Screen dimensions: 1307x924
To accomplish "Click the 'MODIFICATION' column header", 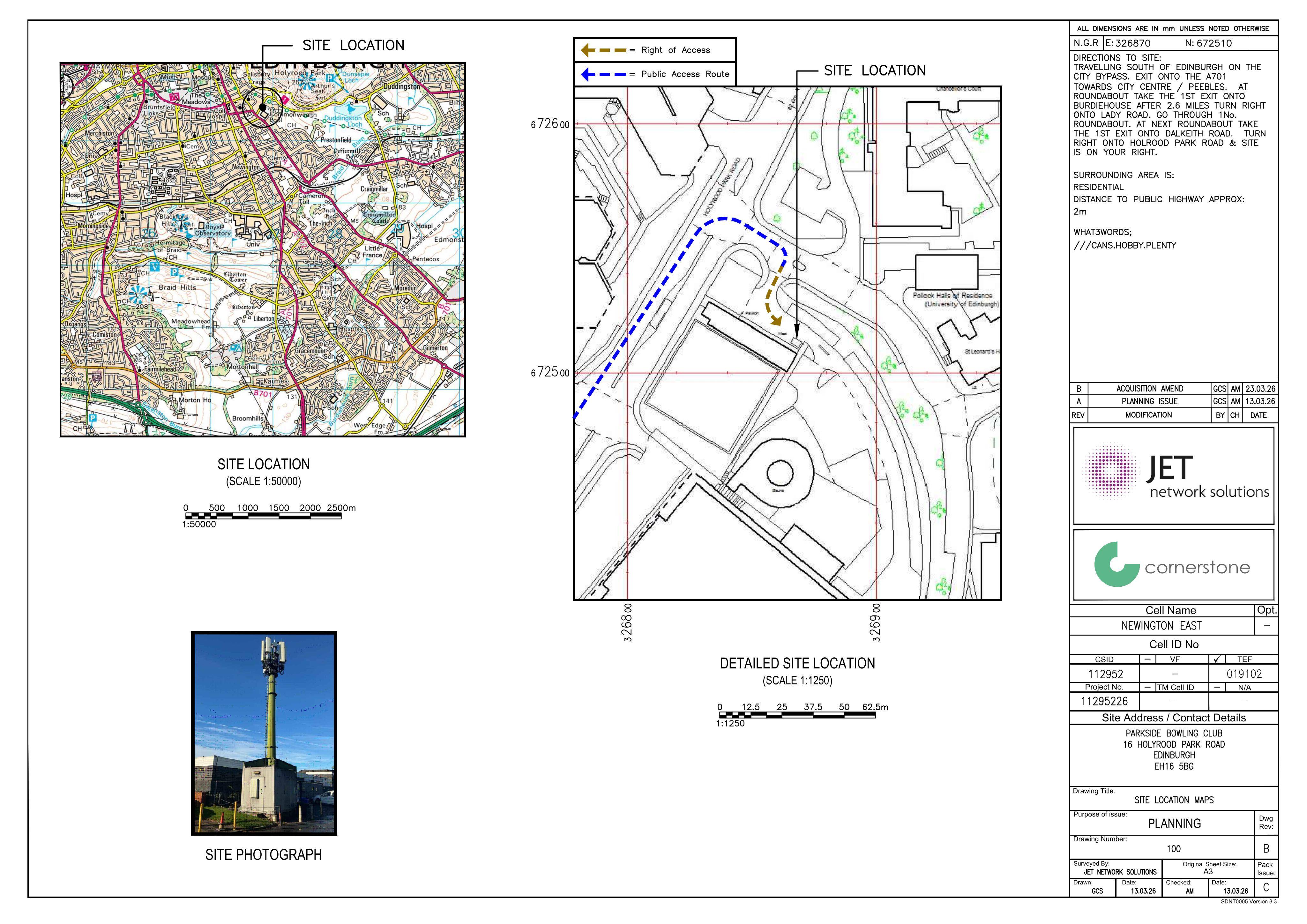I will pyautogui.click(x=1149, y=415).
